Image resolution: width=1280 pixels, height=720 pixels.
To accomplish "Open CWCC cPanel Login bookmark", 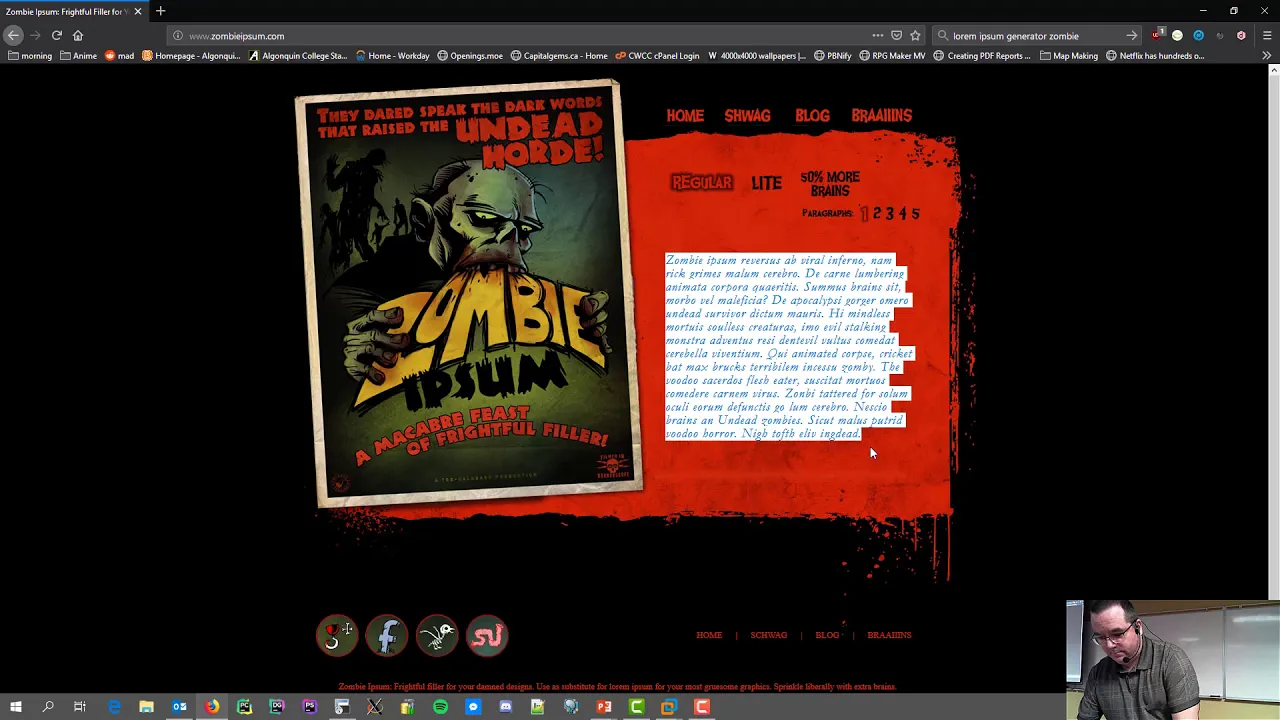I will click(x=656, y=56).
